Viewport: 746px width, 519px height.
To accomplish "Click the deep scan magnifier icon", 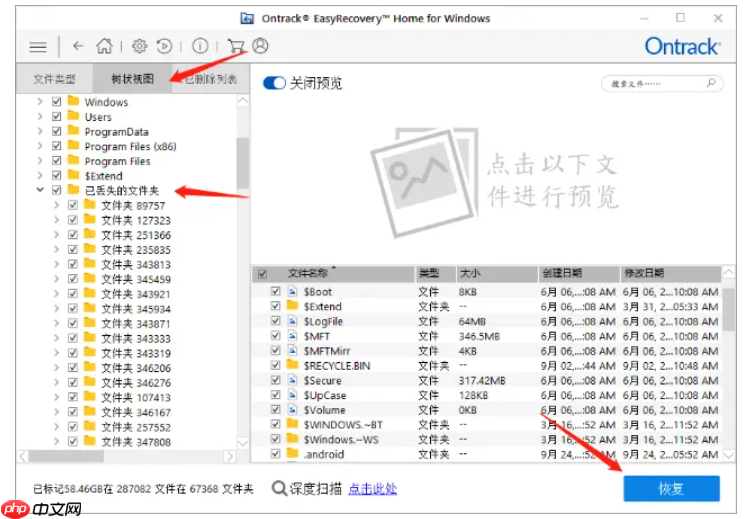I will point(279,488).
